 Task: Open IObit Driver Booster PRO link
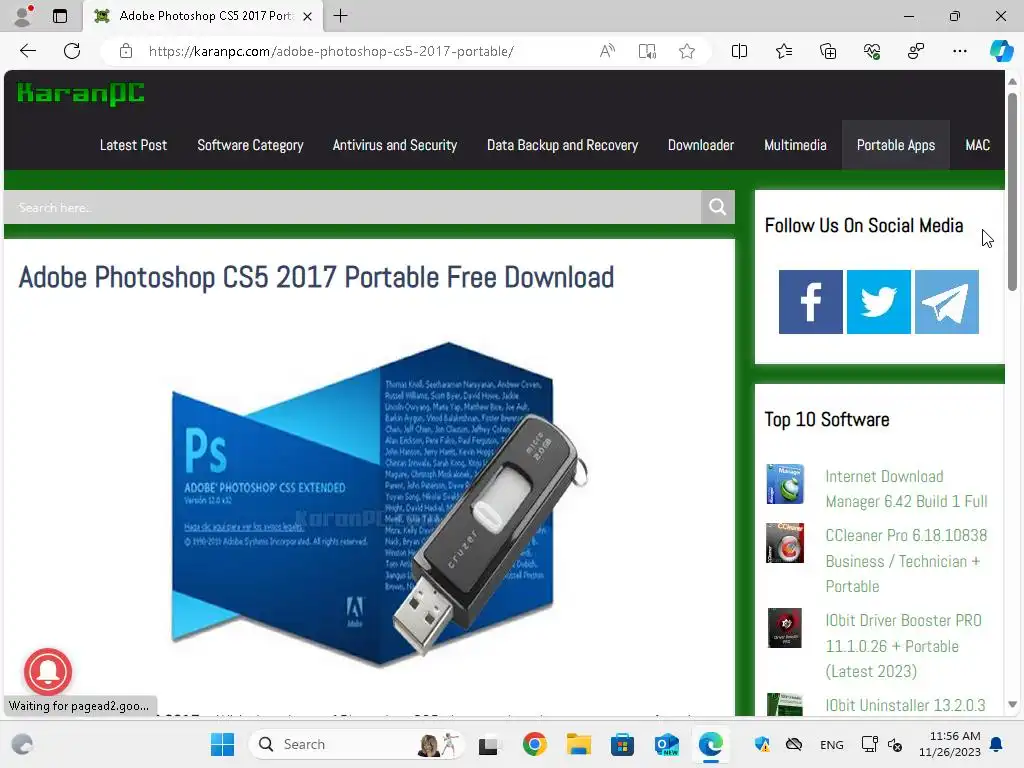(x=904, y=645)
